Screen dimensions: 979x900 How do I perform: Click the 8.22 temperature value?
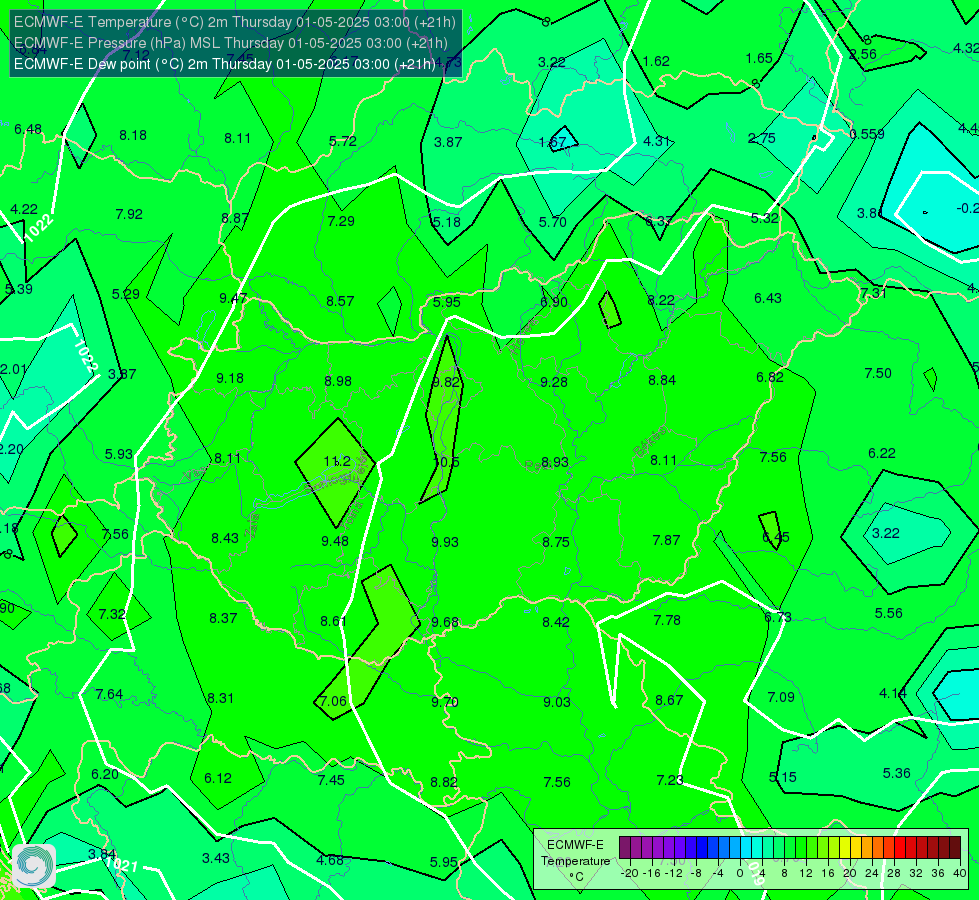click(x=661, y=300)
